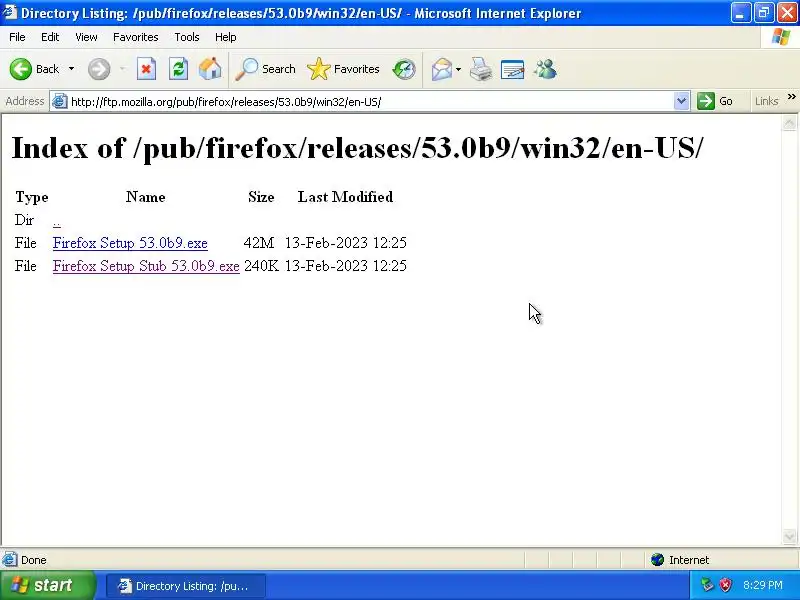Click the scrollbar down arrow
The width and height of the screenshot is (800, 600).
pyautogui.click(x=789, y=536)
